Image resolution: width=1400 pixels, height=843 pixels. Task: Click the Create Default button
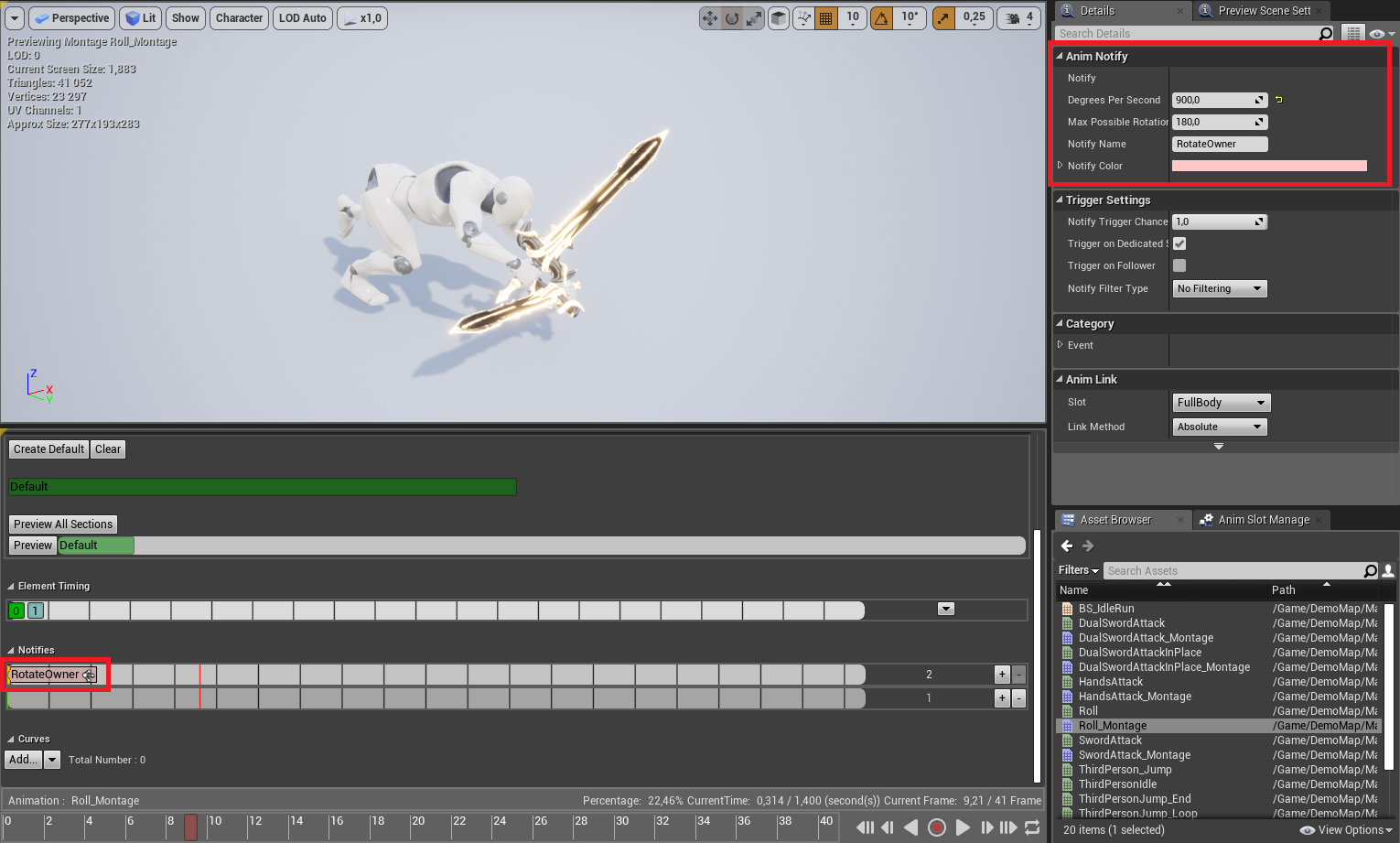point(48,449)
